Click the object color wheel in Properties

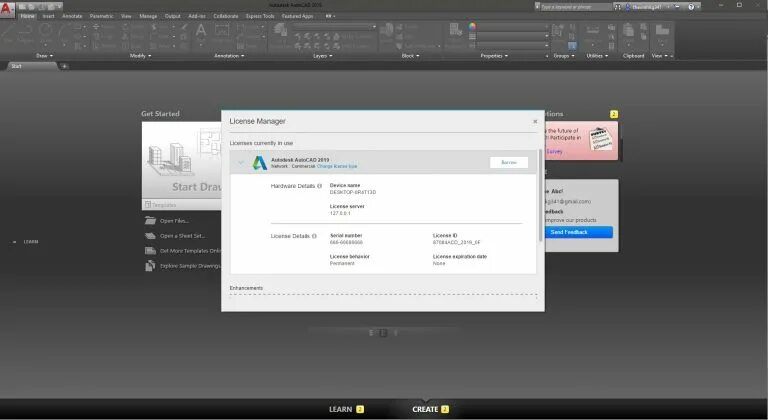pos(472,26)
